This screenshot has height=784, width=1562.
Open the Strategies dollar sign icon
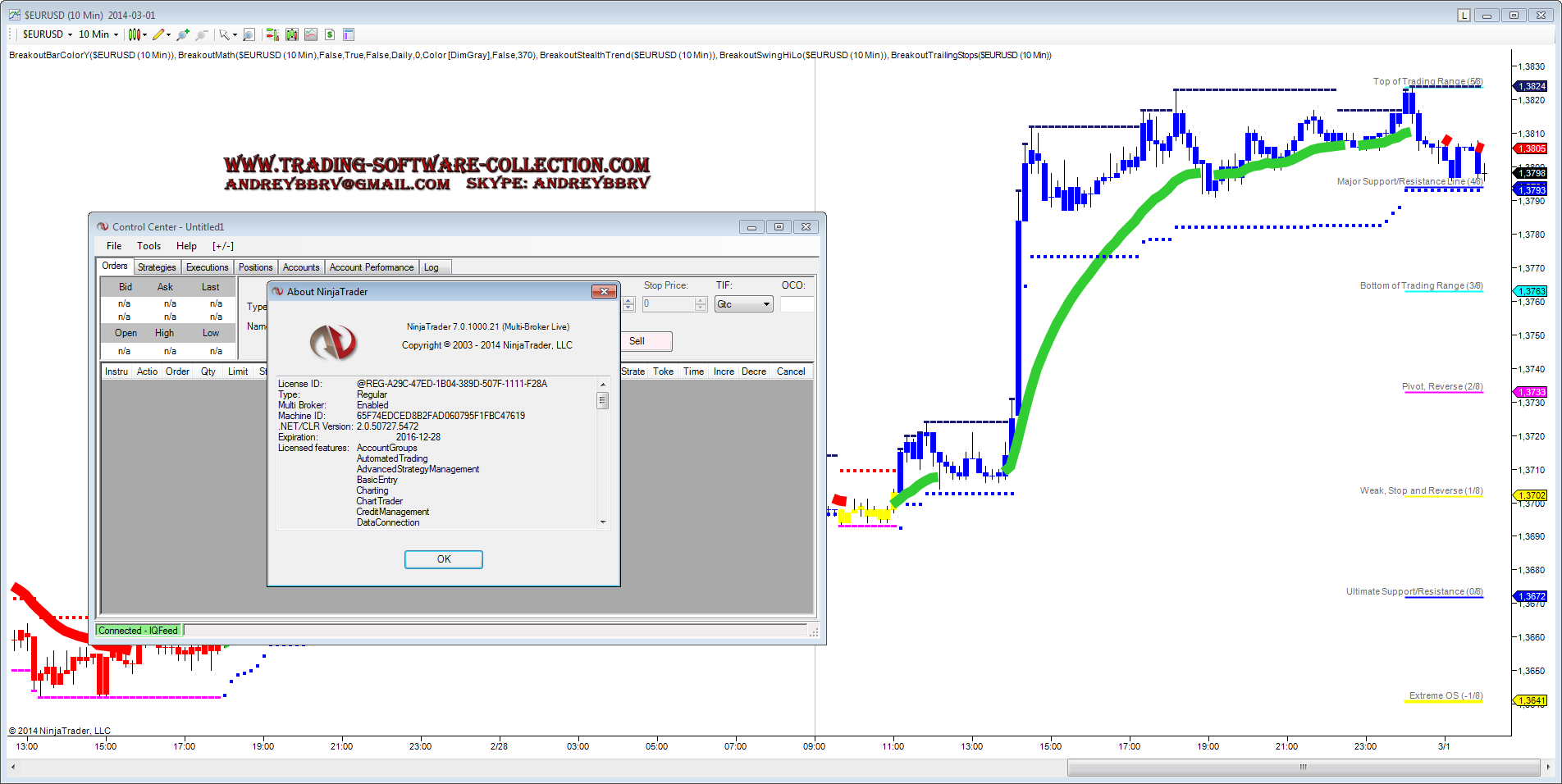point(330,34)
